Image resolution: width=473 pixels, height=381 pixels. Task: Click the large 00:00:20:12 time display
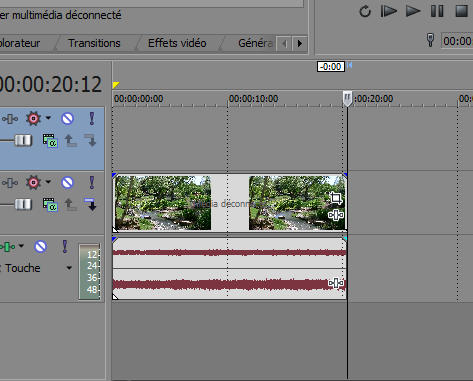(x=50, y=84)
